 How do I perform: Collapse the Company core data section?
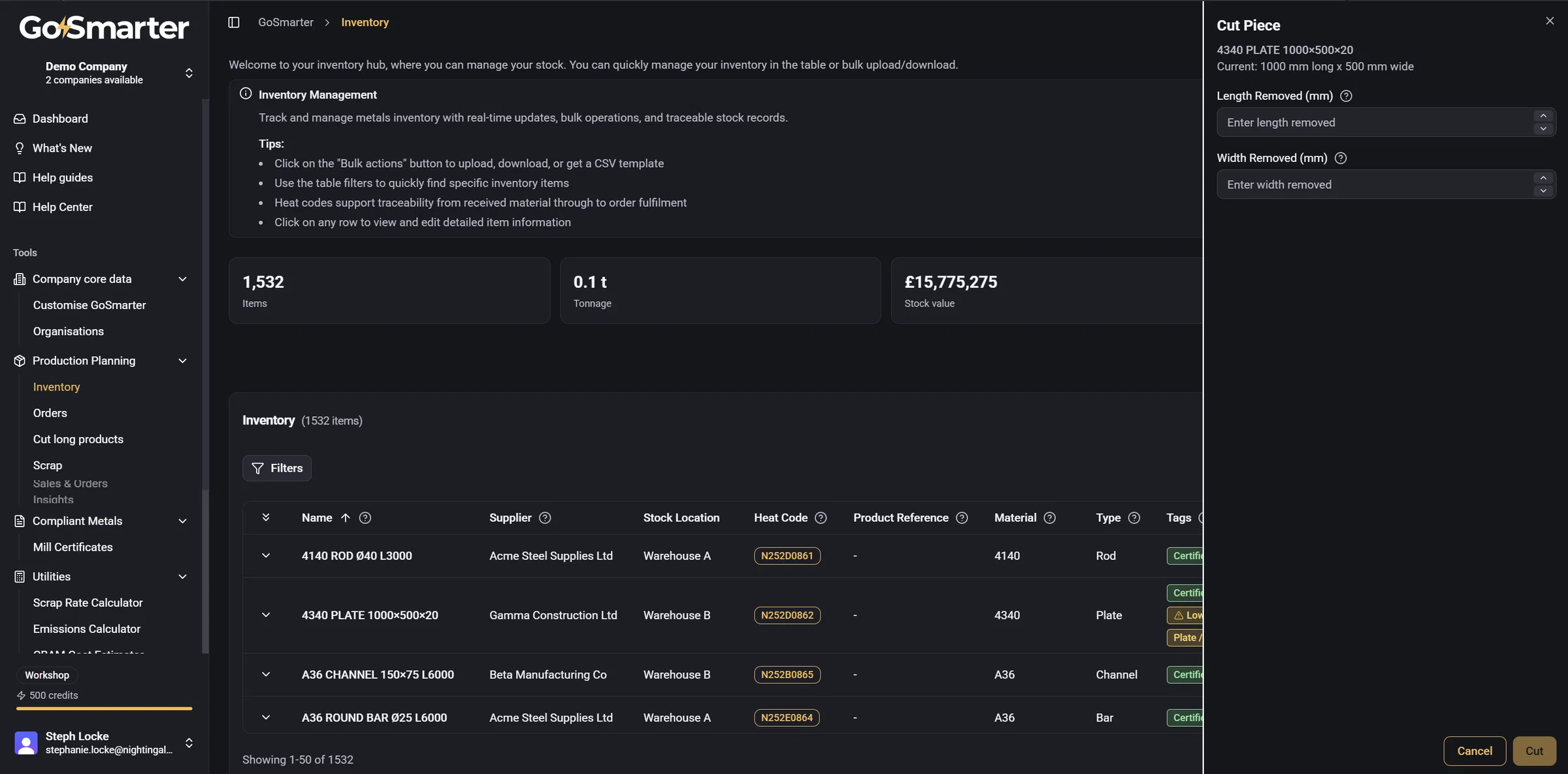click(x=183, y=279)
